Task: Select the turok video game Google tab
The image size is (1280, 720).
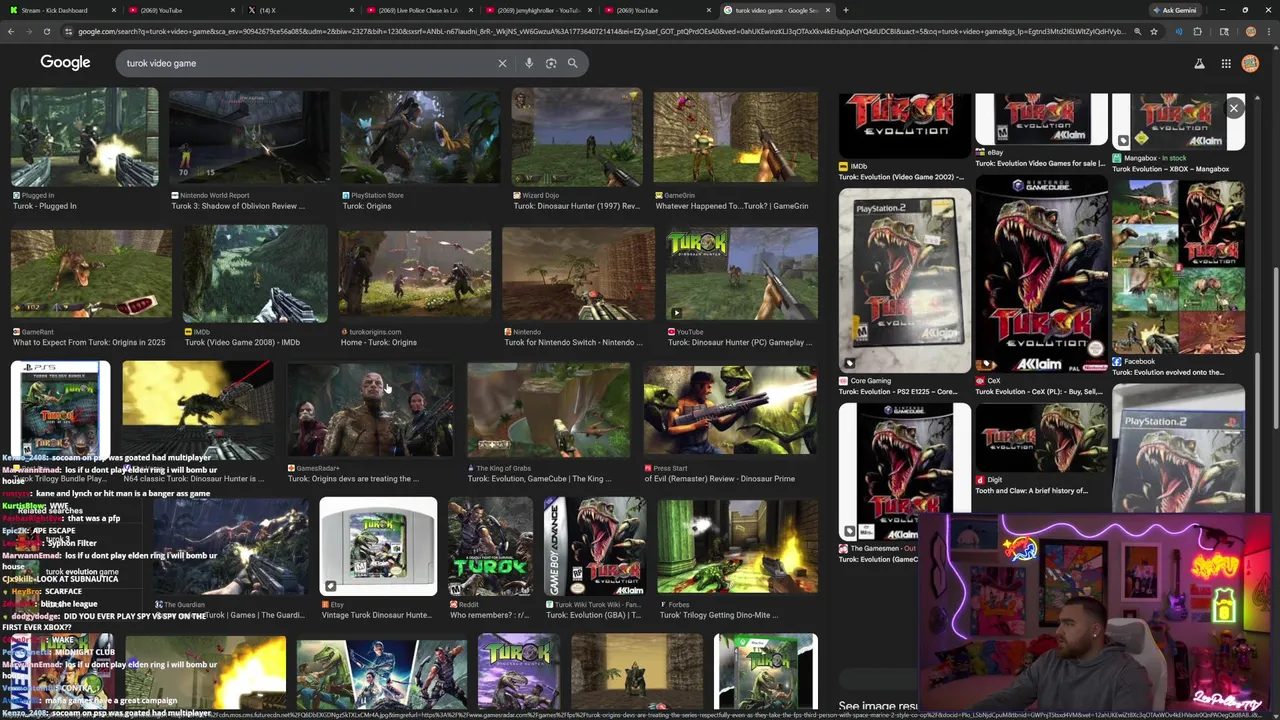Action: 777,10
